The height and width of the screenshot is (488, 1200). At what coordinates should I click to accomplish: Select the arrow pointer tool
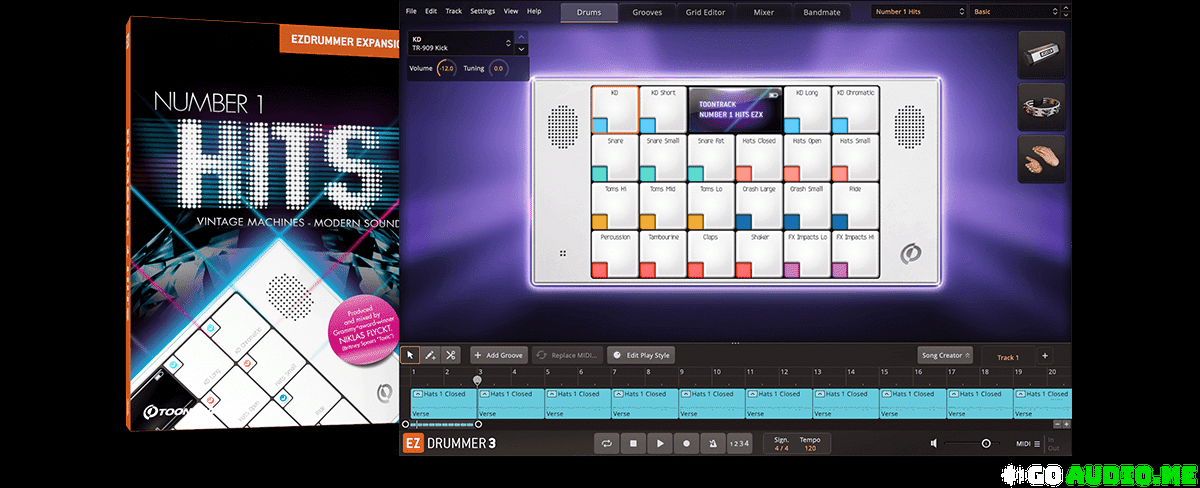pos(411,355)
